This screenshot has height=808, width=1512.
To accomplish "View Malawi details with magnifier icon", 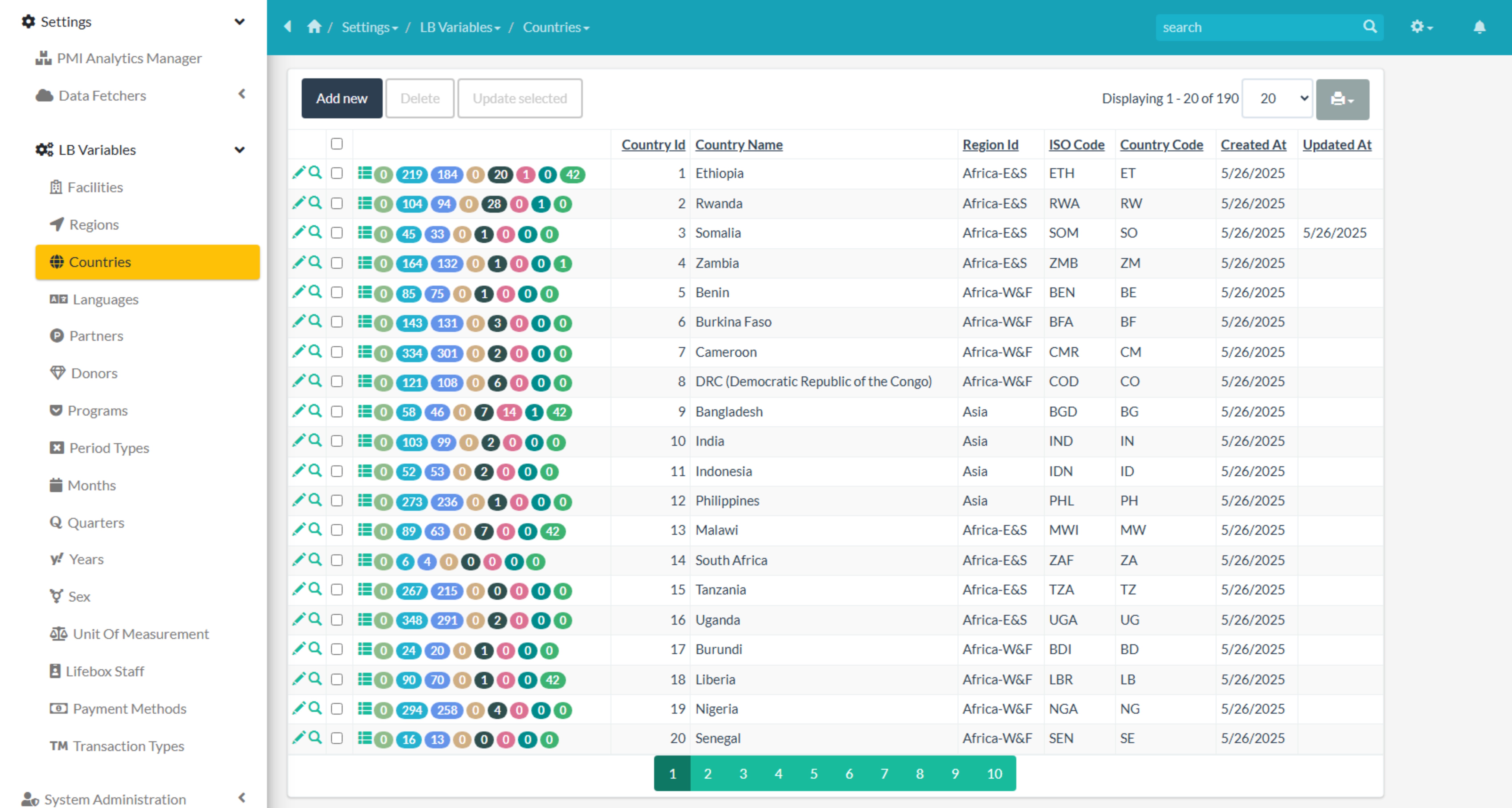I will tap(315, 529).
